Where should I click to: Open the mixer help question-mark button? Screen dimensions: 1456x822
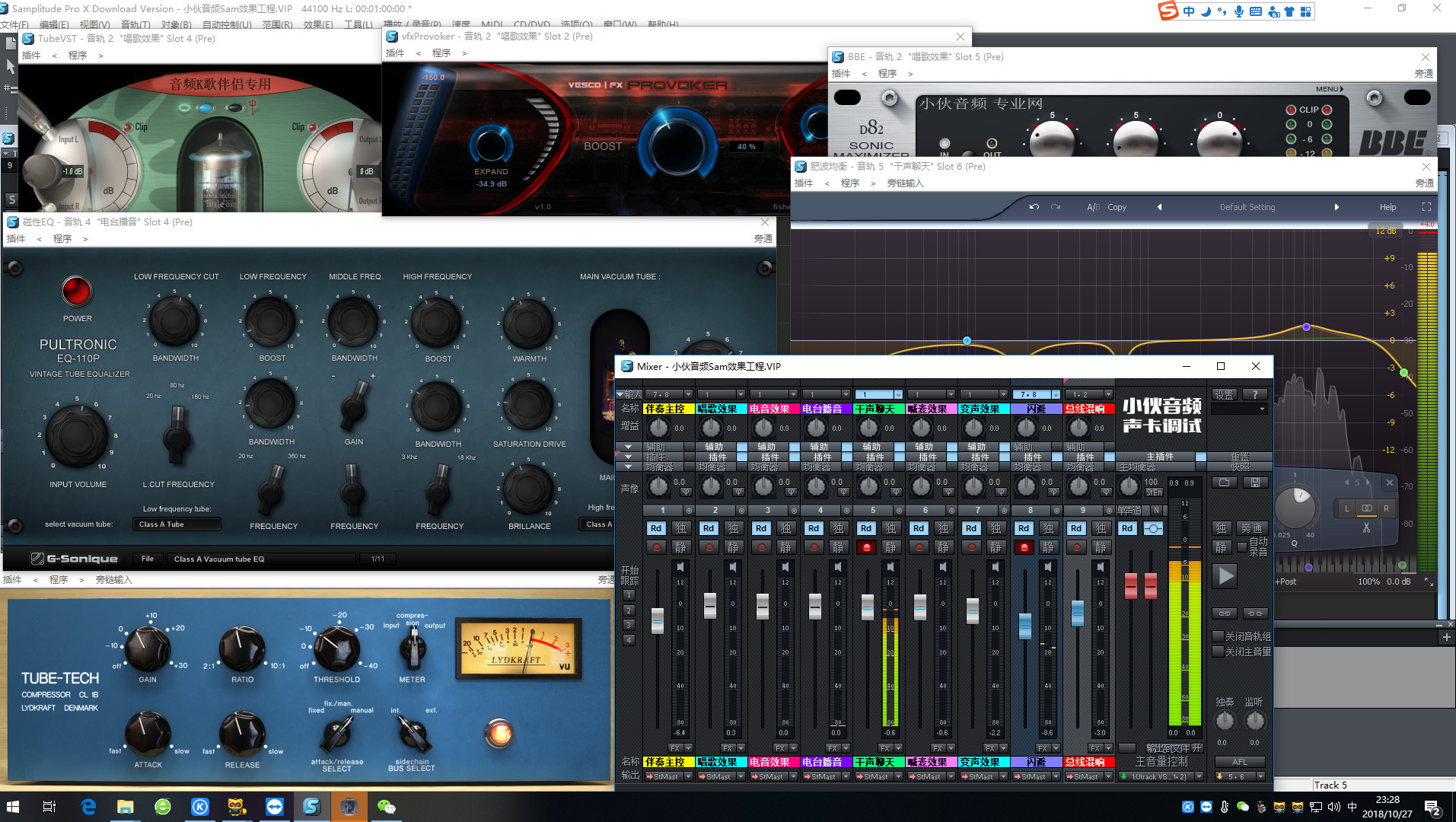tap(1255, 394)
